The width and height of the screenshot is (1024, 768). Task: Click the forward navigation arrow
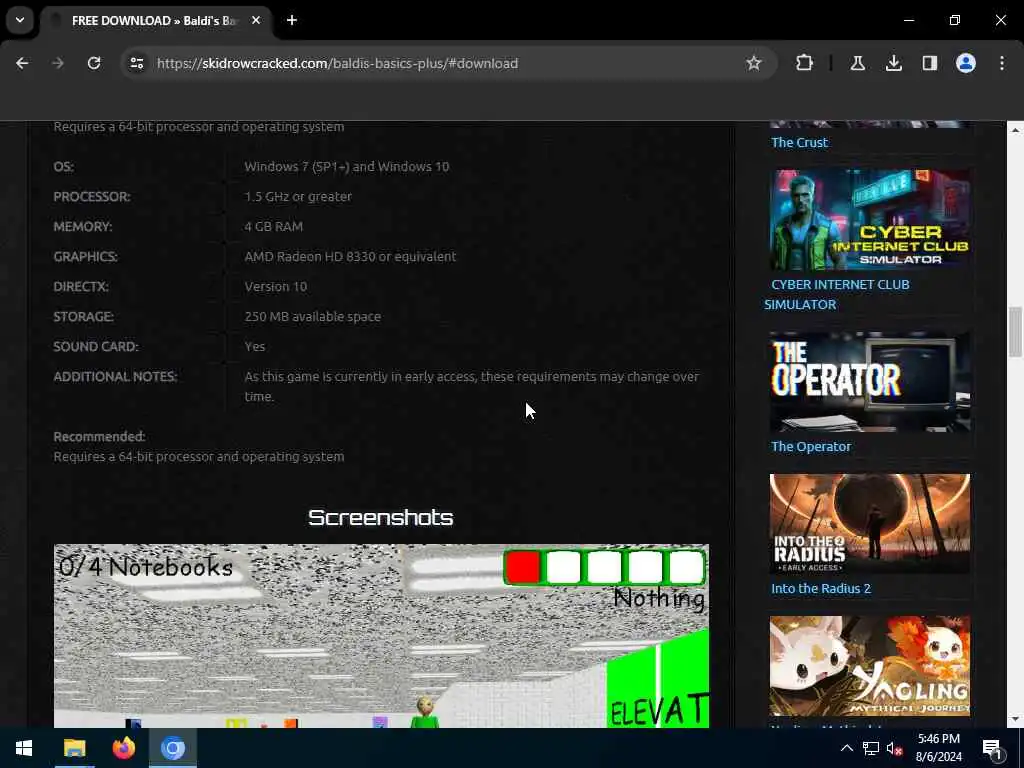tap(58, 63)
